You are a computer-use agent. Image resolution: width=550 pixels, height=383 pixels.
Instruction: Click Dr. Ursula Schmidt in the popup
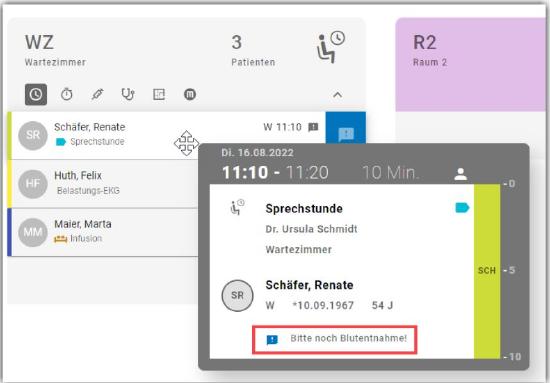tap(311, 229)
